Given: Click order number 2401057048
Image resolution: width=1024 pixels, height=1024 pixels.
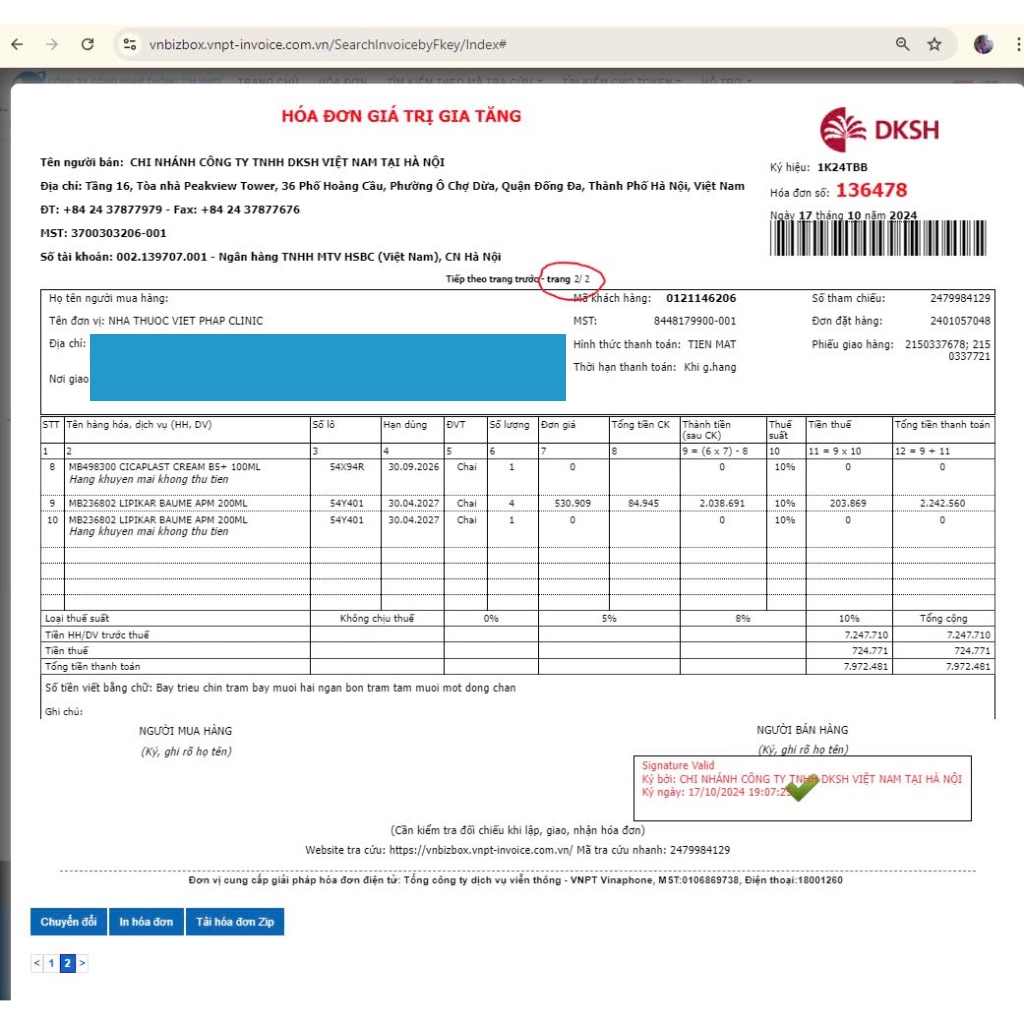Looking at the screenshot, I should point(960,321).
